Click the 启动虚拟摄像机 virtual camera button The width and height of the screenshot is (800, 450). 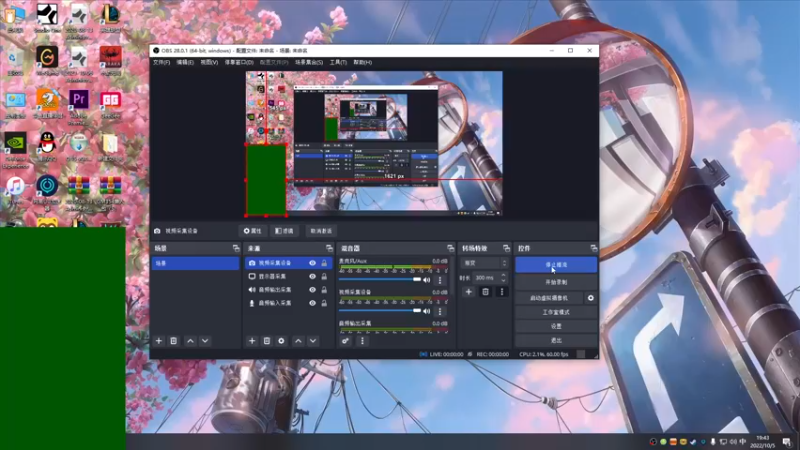click(549, 298)
